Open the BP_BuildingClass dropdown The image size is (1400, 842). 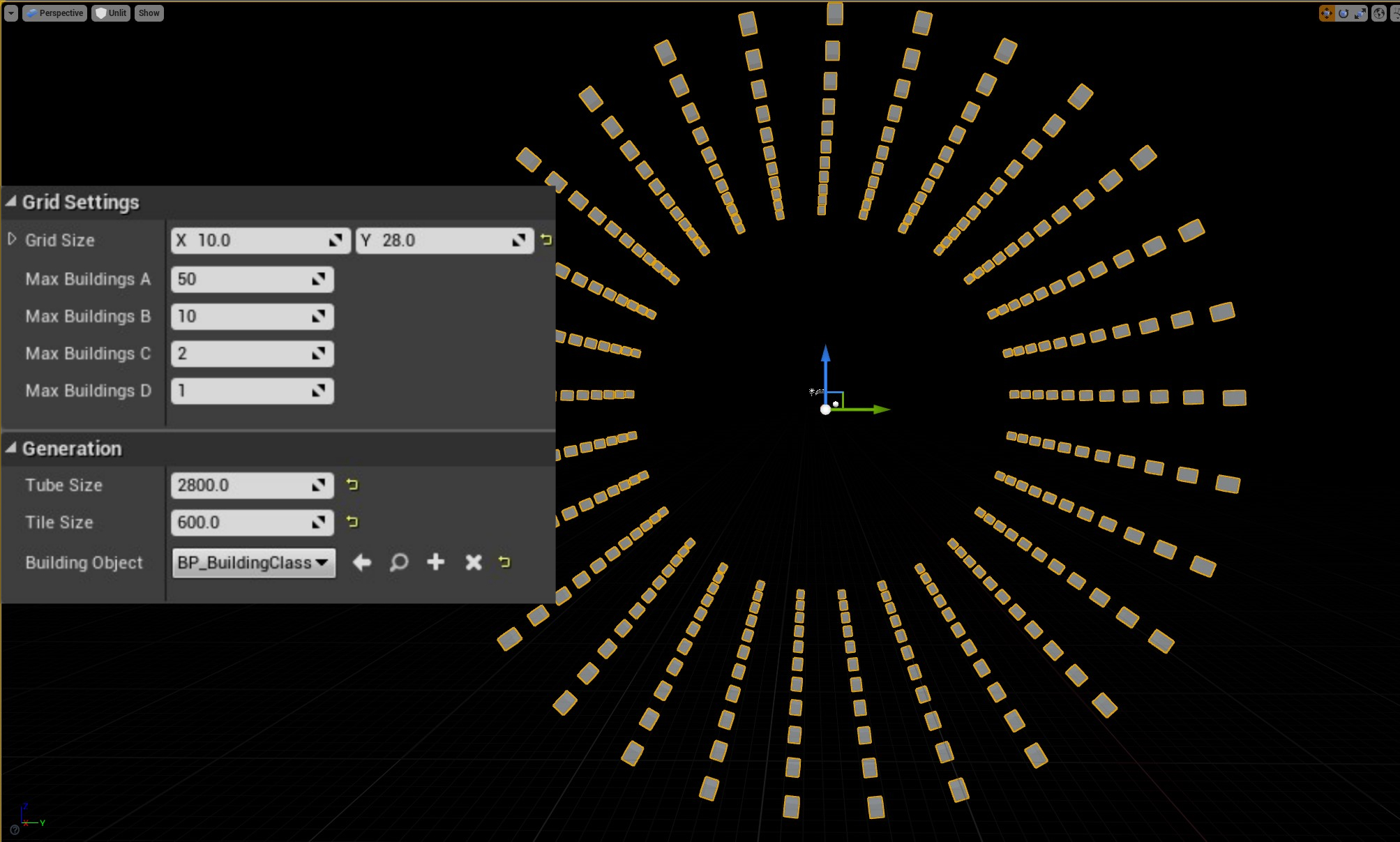[253, 563]
